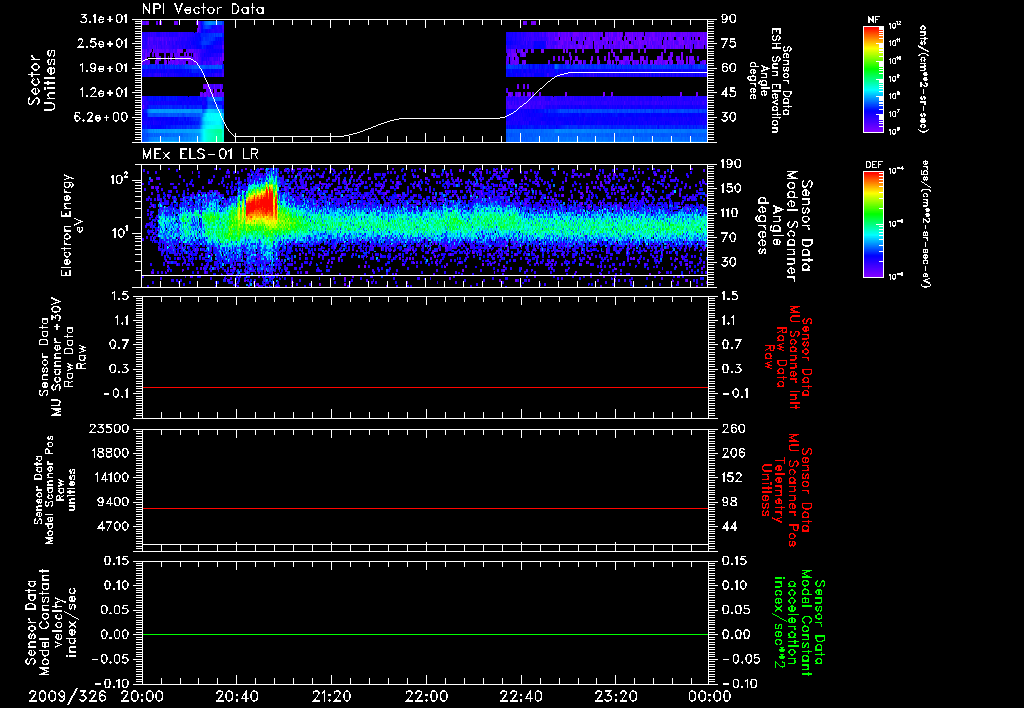Click the '90' sun elevation tick
Screen dimensions: 1024x708
click(x=728, y=19)
